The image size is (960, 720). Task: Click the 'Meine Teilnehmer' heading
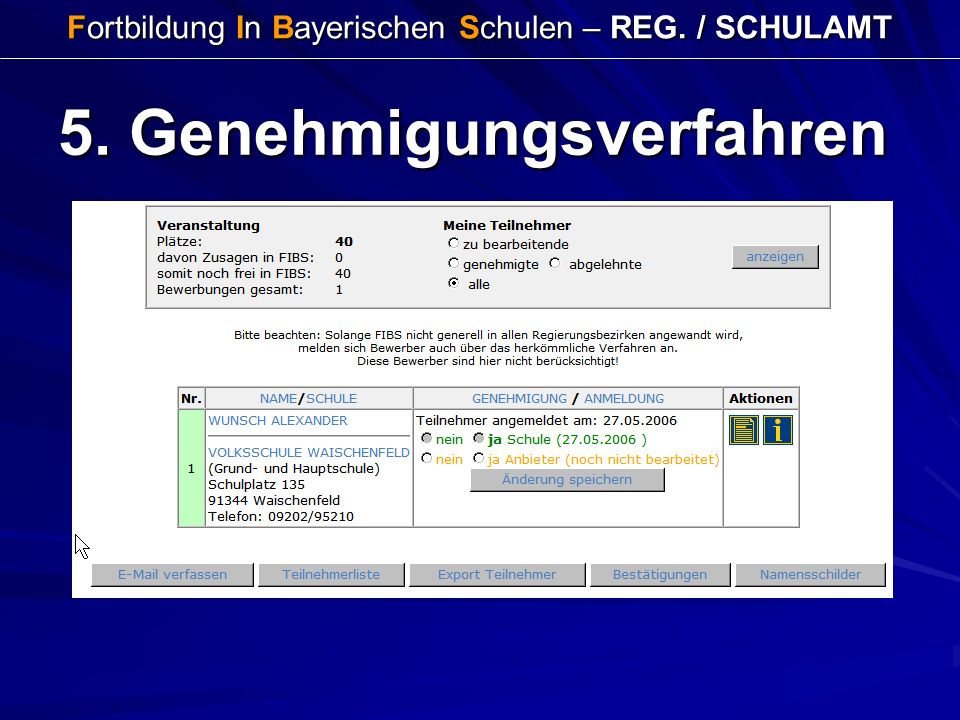[507, 225]
